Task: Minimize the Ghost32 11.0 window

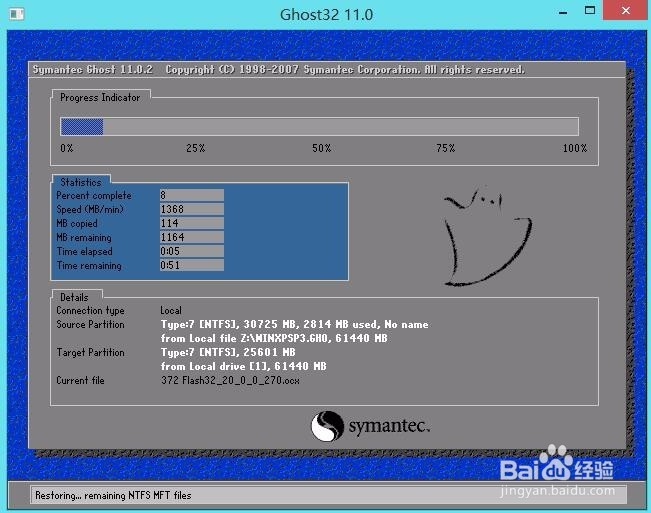Action: coord(563,13)
